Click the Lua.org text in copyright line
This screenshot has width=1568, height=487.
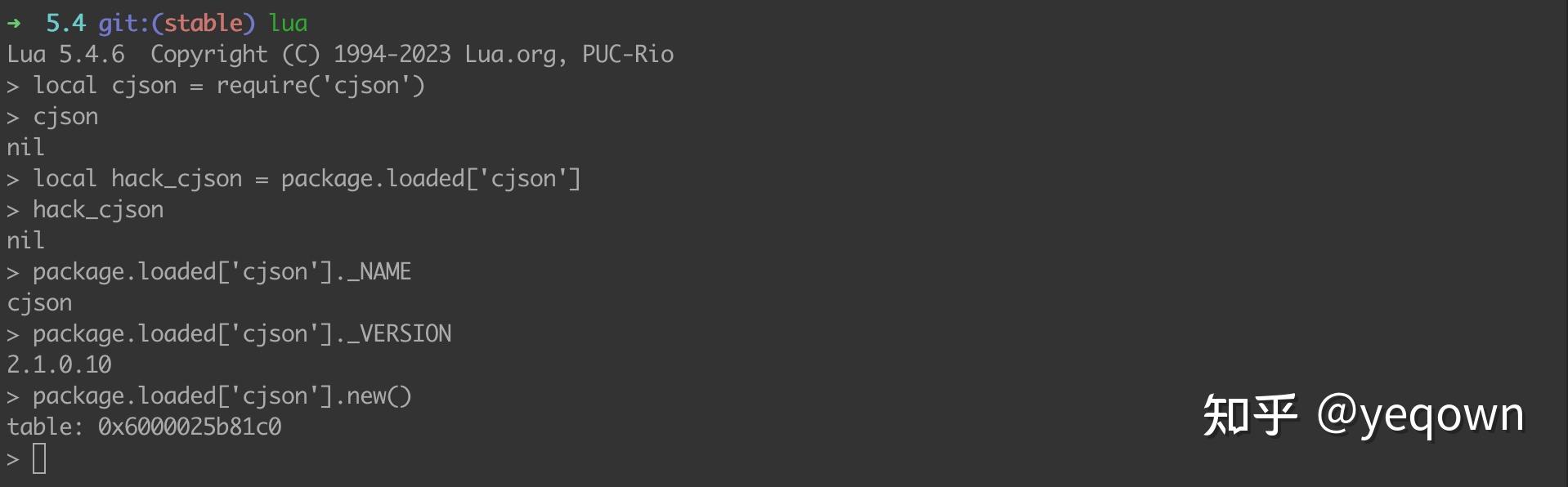point(510,55)
